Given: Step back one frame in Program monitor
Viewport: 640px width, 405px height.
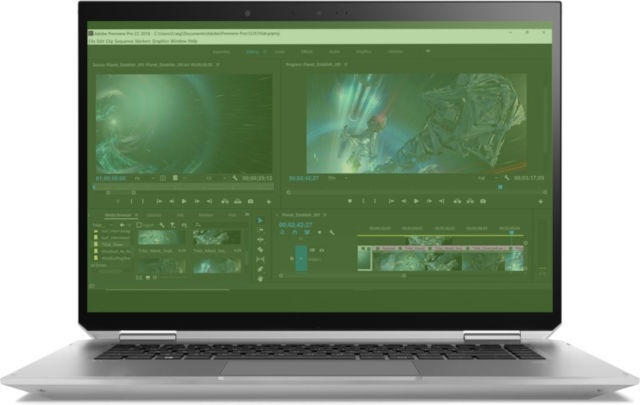Looking at the screenshot, I should pyautogui.click(x=404, y=201).
